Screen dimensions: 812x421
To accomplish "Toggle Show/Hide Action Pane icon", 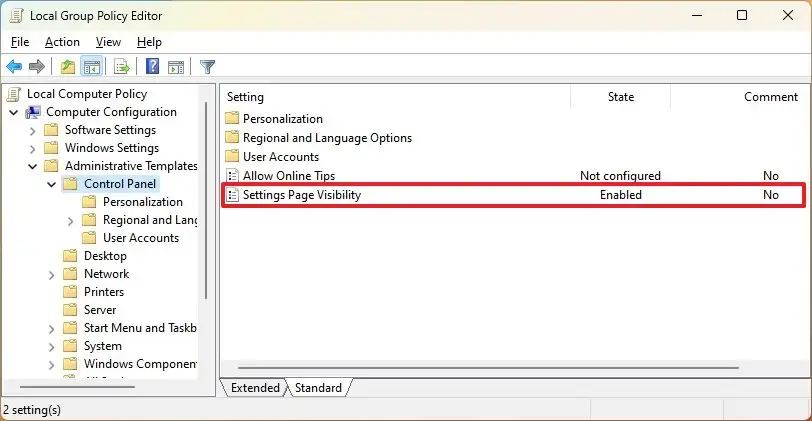I will [x=176, y=66].
